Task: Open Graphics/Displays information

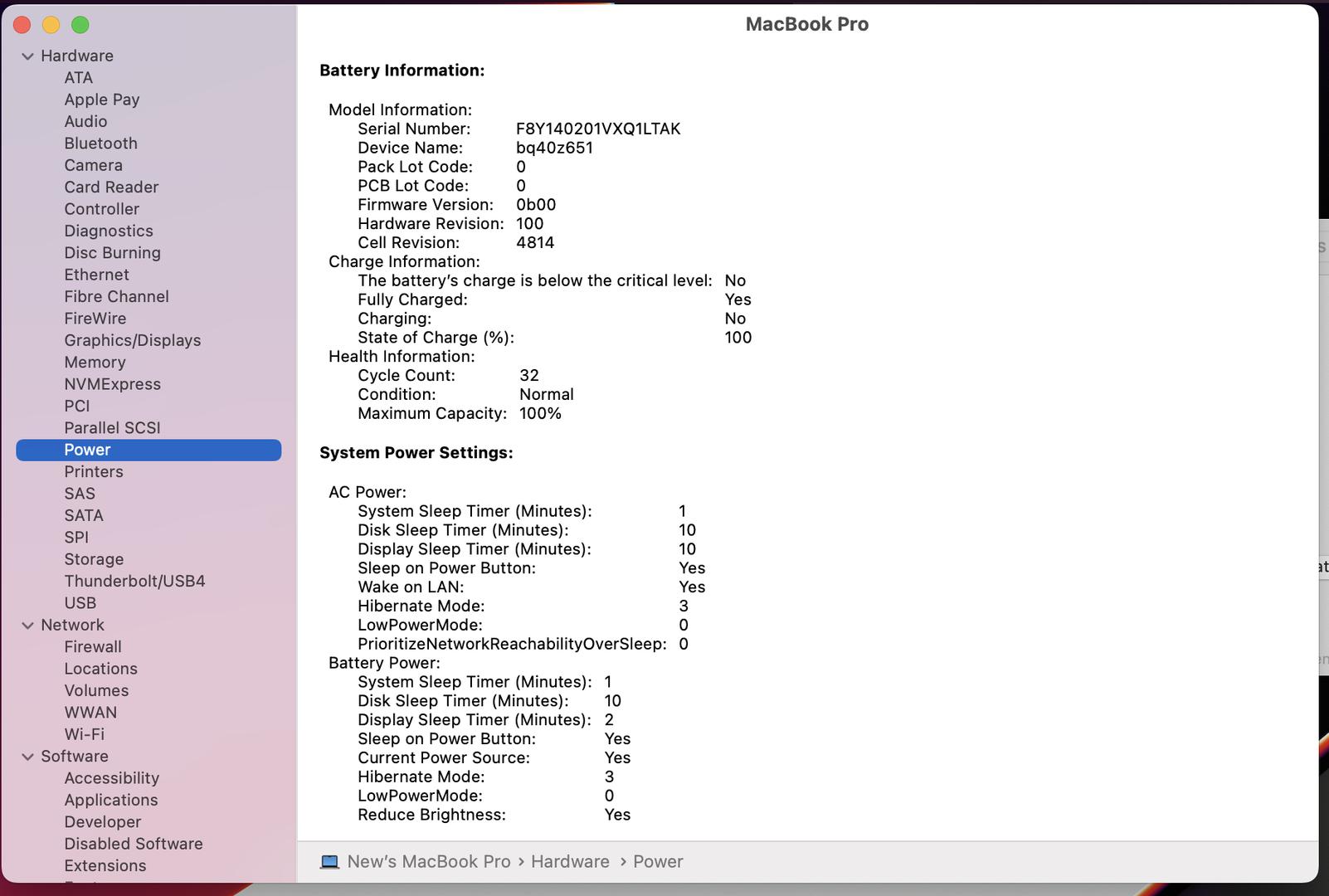Action: click(133, 341)
